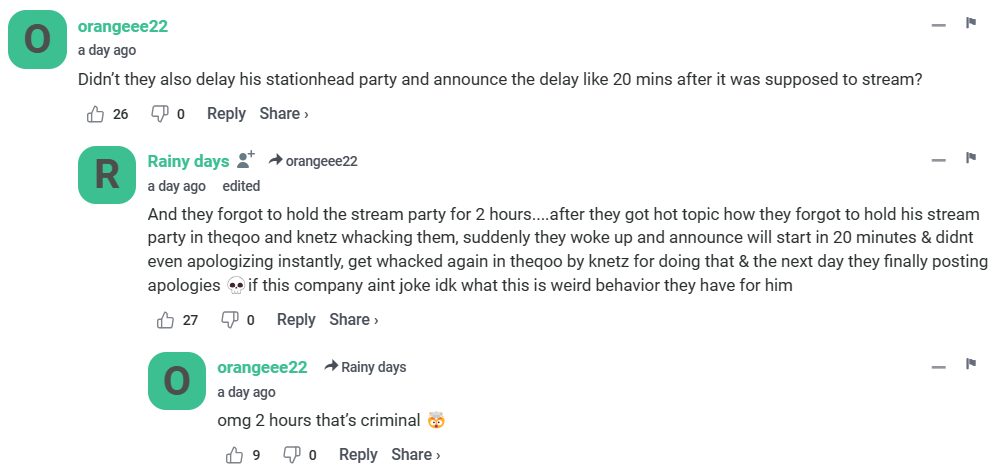This screenshot has width=998, height=472.
Task: Flag orangeee22's top comment
Action: pos(970,23)
